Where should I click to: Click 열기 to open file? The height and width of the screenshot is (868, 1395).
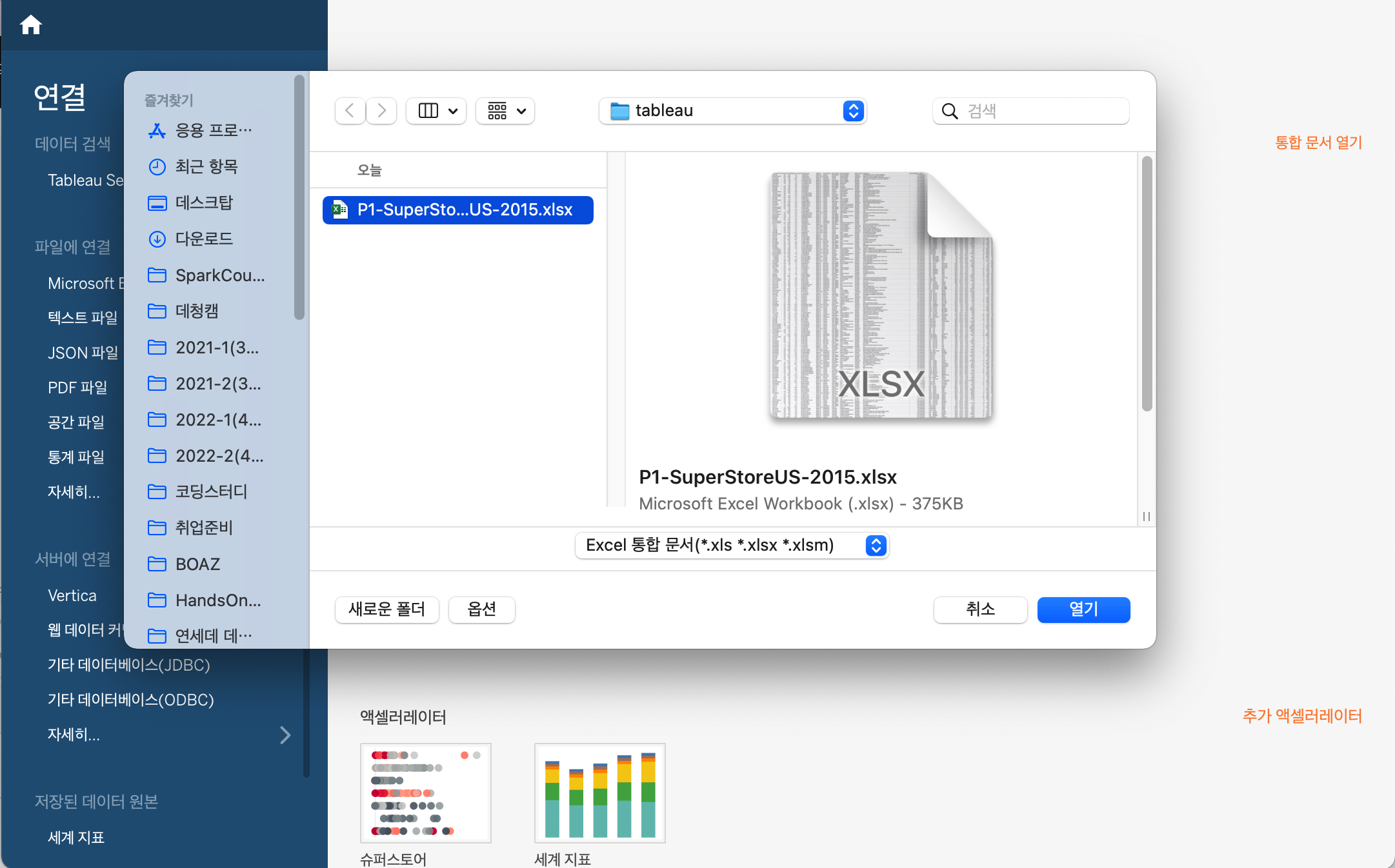pyautogui.click(x=1084, y=609)
